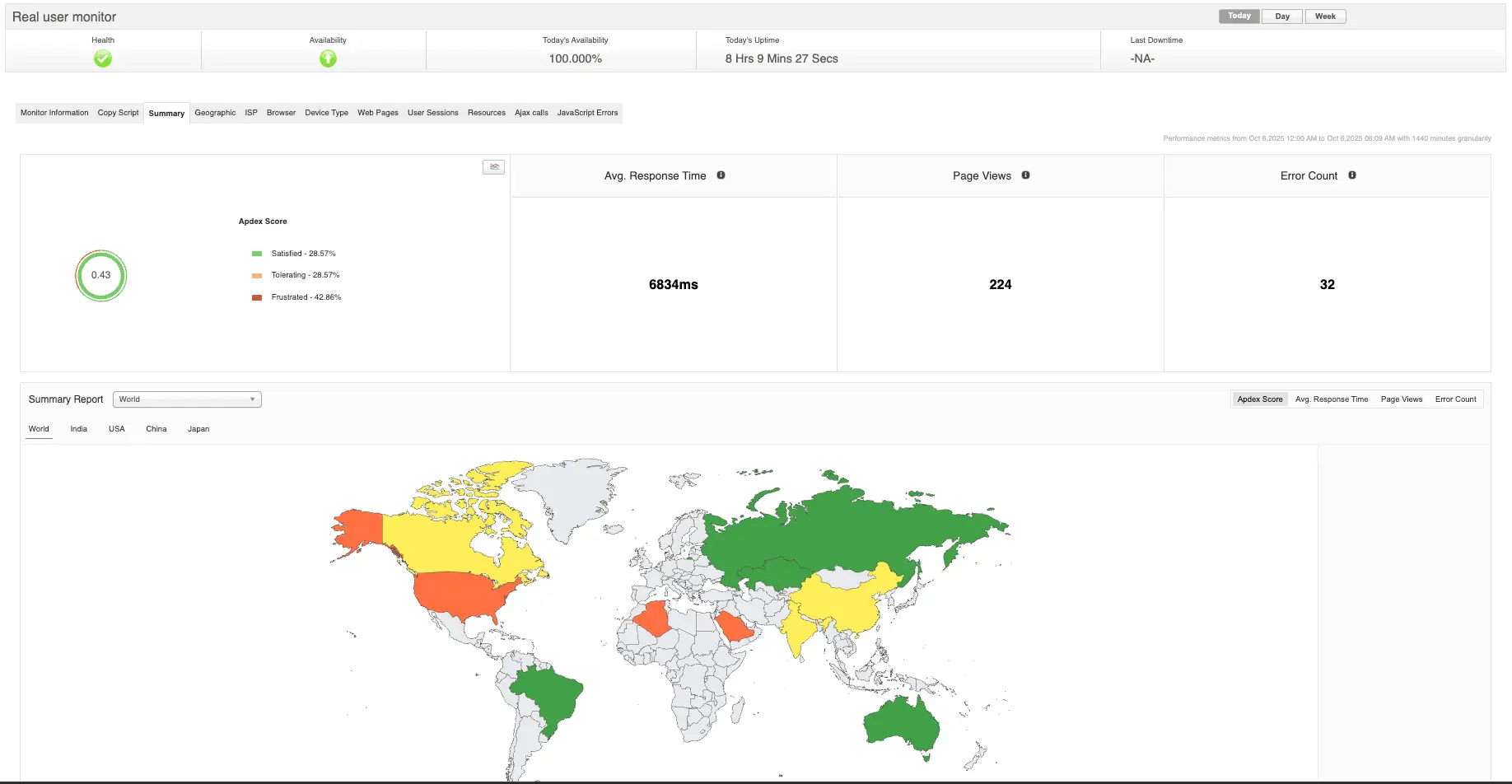Click the Availability up-arrow icon

tap(328, 58)
